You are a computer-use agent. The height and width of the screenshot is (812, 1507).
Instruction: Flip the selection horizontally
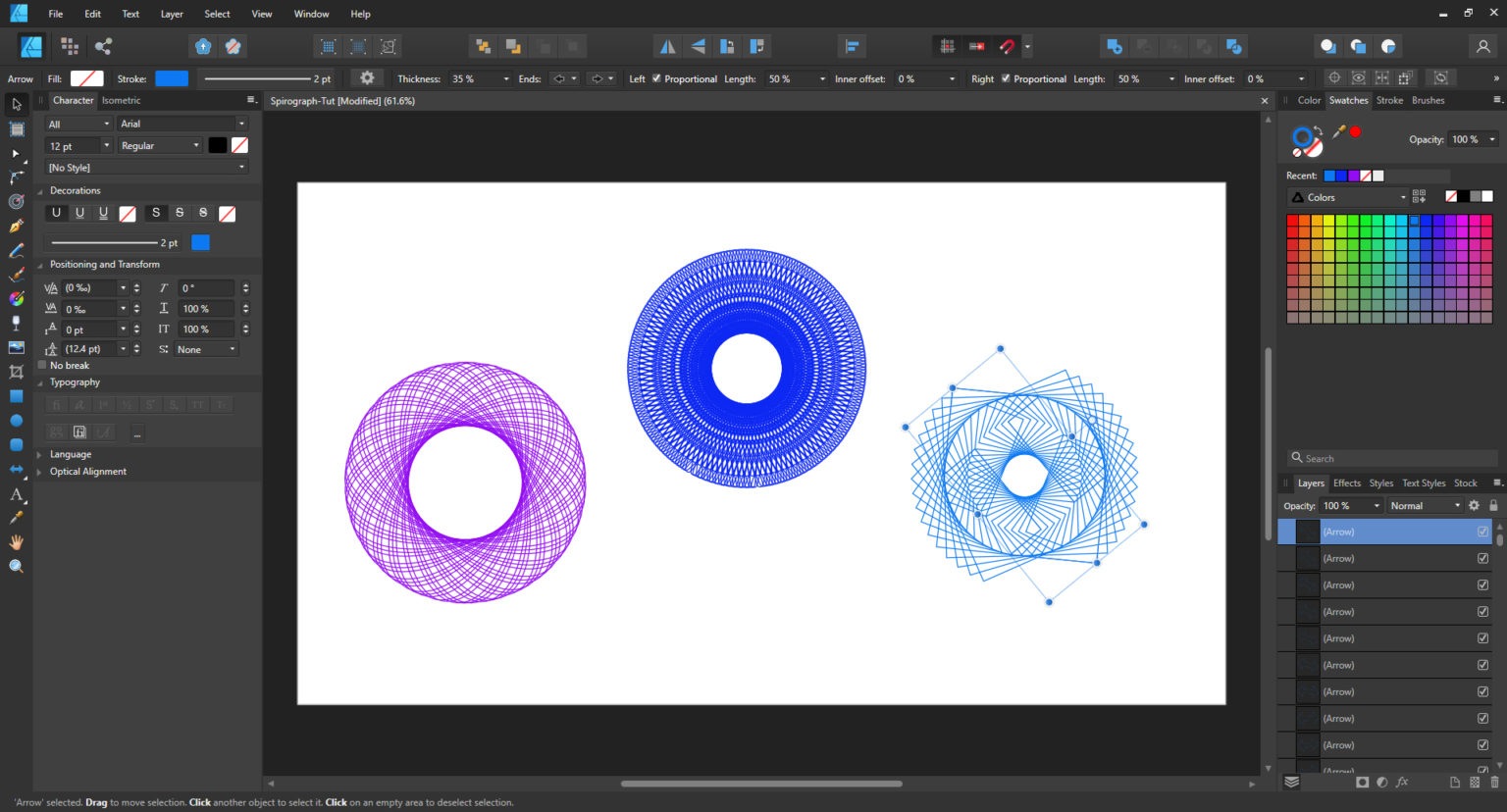[x=668, y=46]
